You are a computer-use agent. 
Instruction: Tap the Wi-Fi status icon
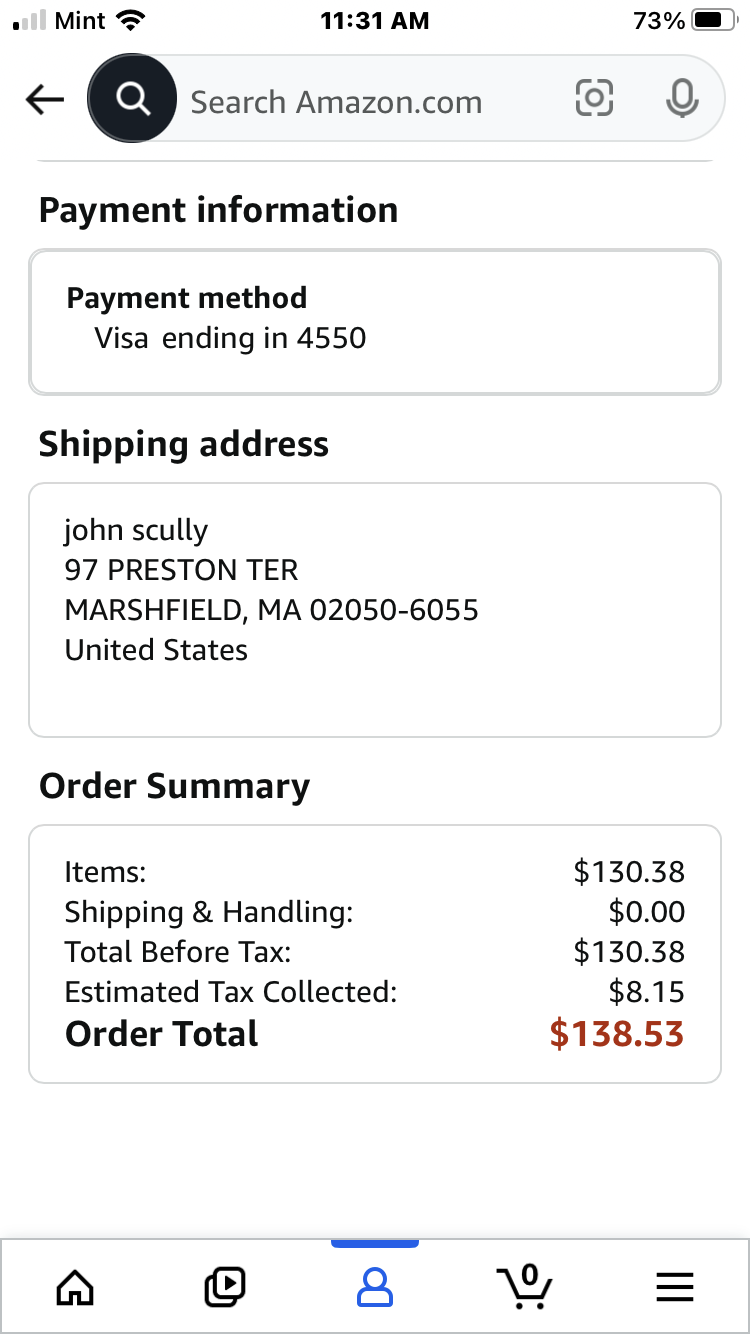tap(130, 20)
